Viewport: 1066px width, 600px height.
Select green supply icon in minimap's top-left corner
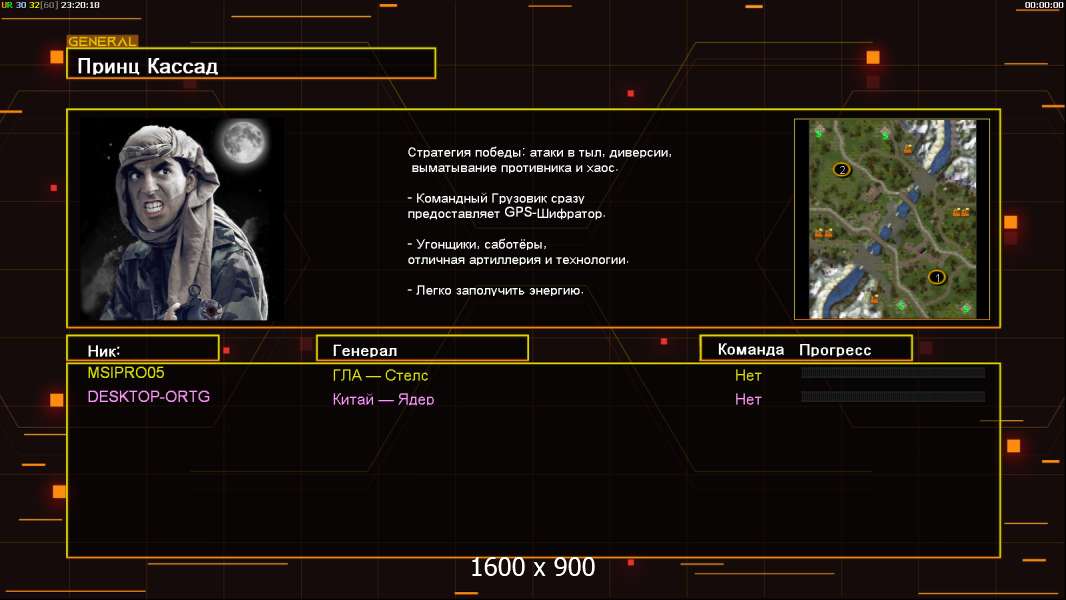click(x=819, y=134)
